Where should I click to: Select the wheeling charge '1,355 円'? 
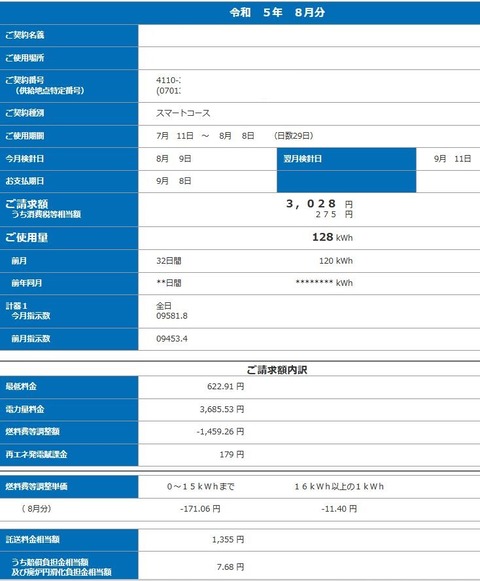pyautogui.click(x=228, y=540)
